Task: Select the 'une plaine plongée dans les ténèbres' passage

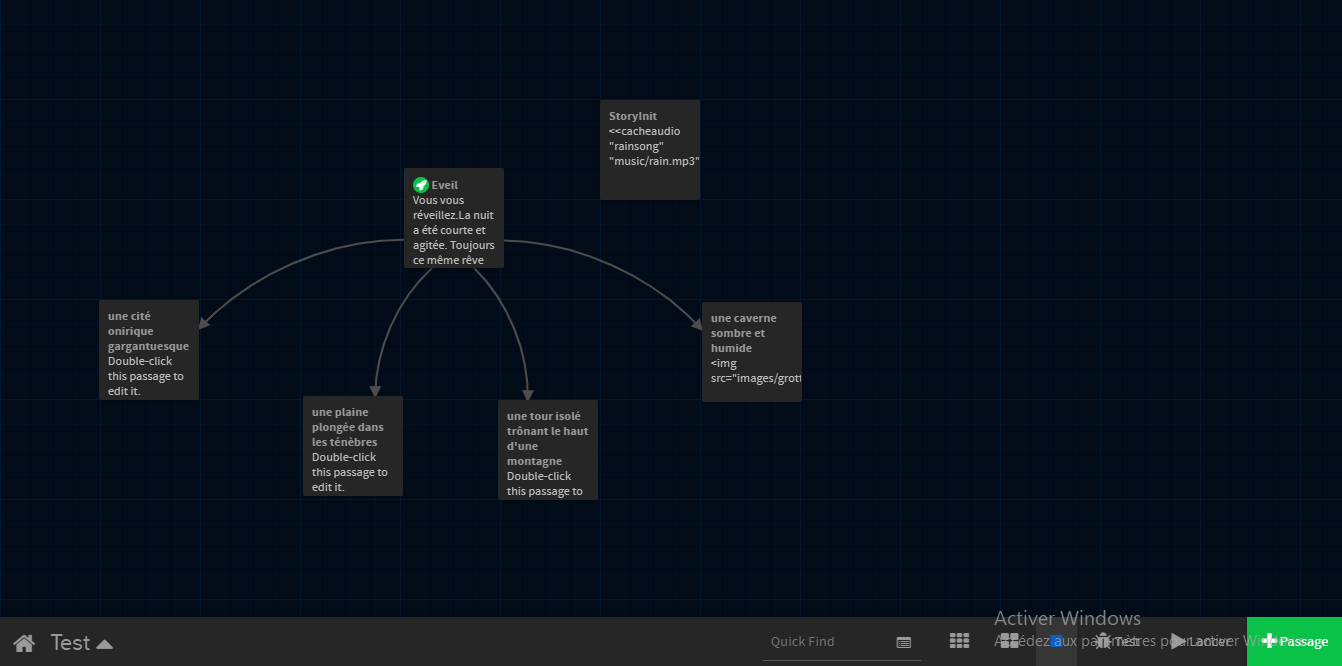Action: tap(353, 446)
